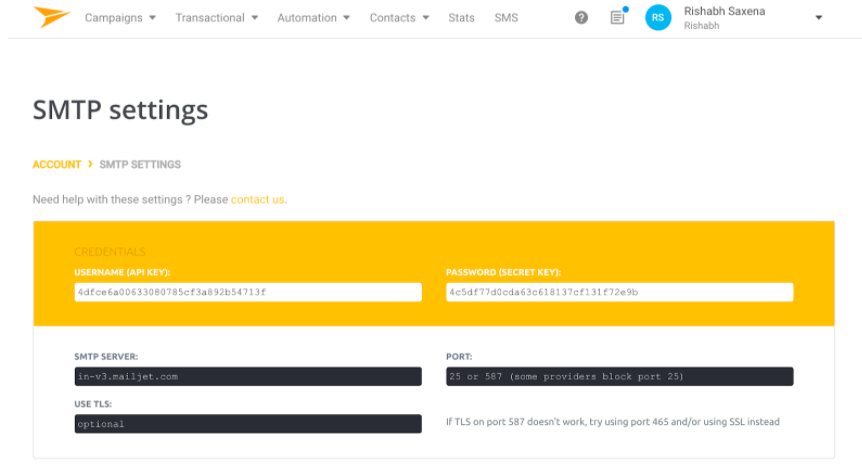This screenshot has width=862, height=472.
Task: Click the Rishabh Saxena account name
Action: pos(723,11)
